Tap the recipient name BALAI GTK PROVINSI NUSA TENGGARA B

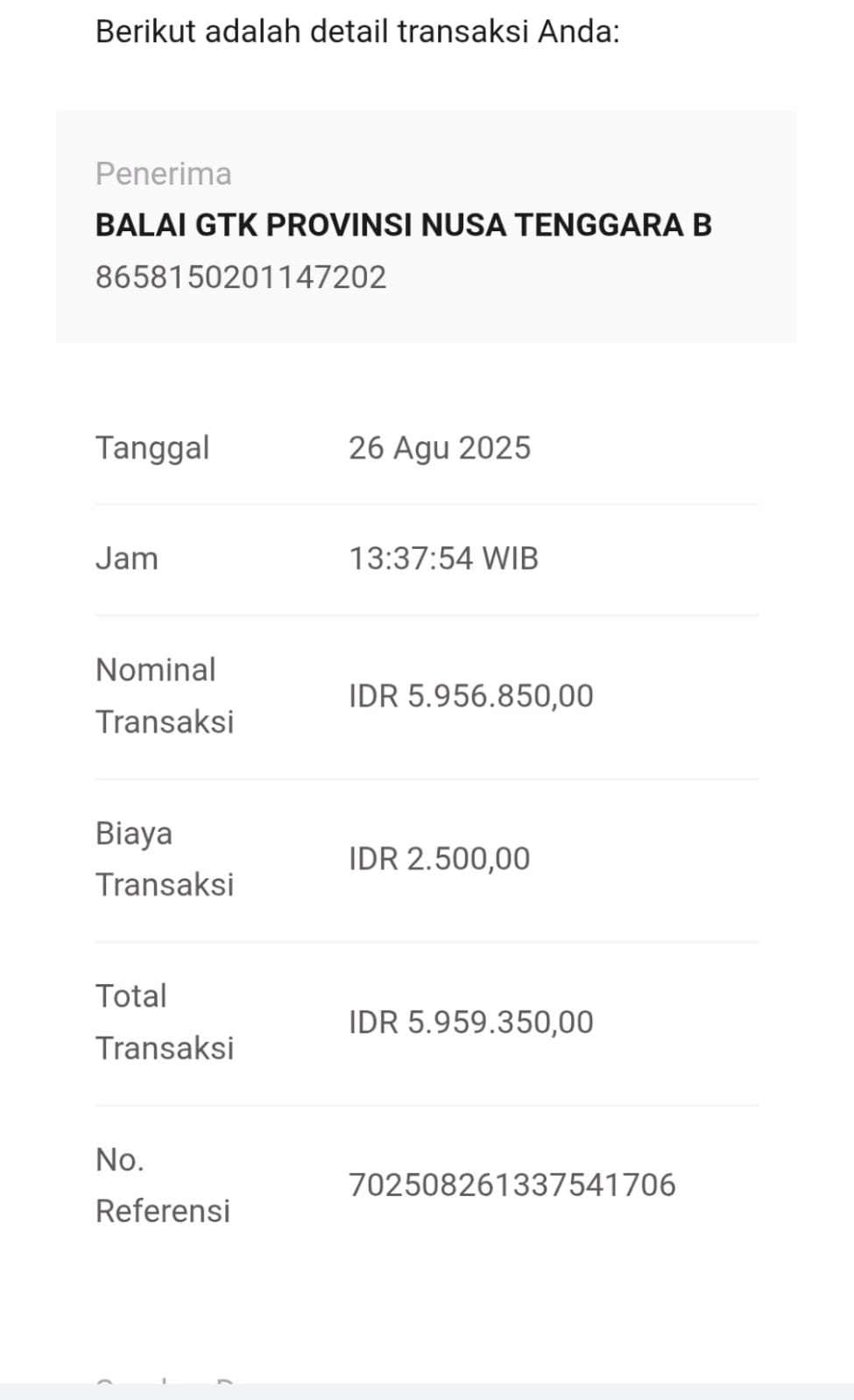pos(404,225)
